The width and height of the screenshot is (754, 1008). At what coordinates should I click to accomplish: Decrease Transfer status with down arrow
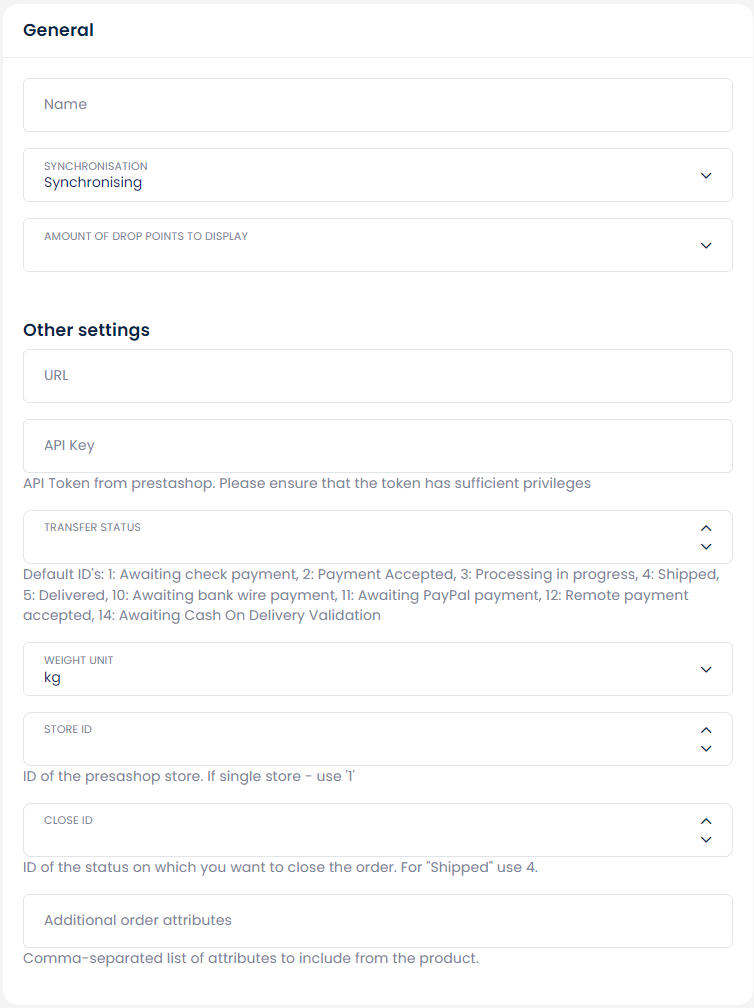pos(706,547)
